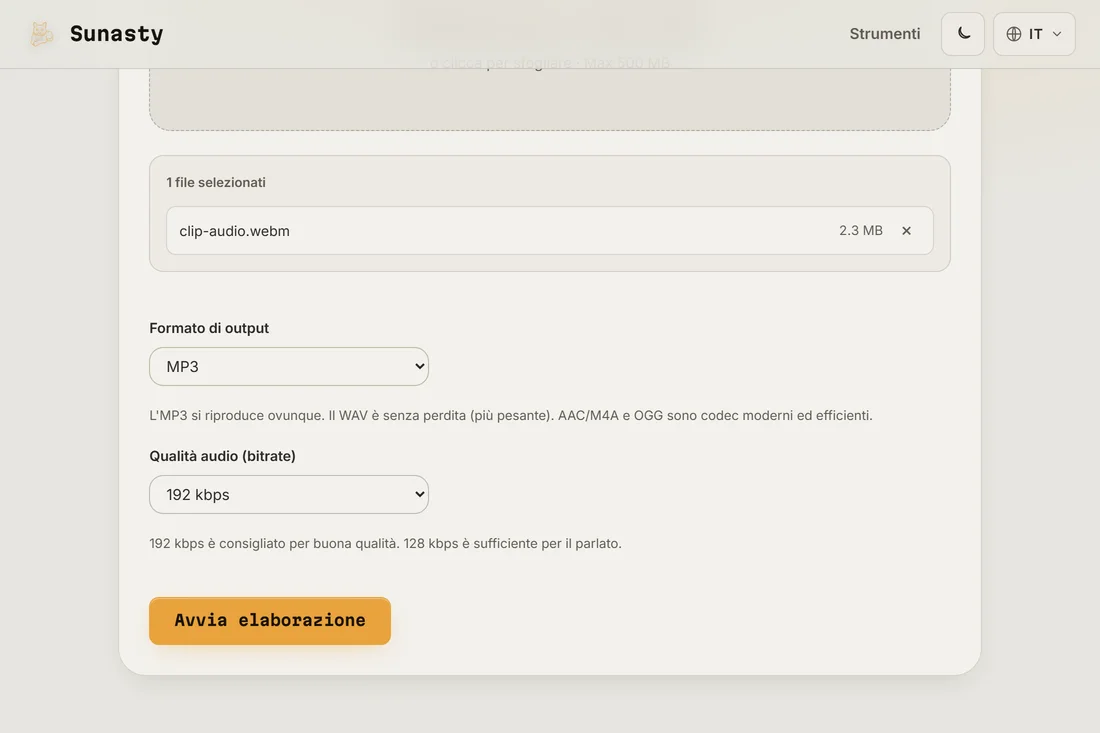The image size is (1100, 733).
Task: Click the dashed file upload drop zone
Action: coord(549,98)
